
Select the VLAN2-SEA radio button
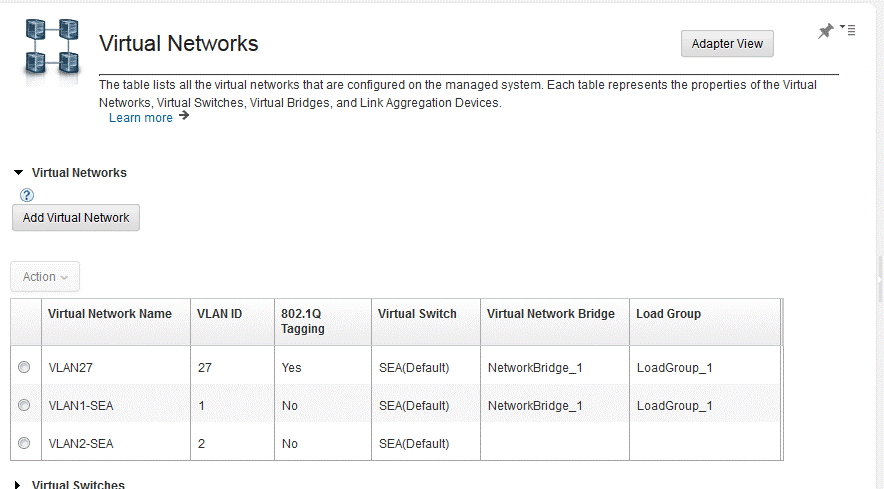pos(24,443)
